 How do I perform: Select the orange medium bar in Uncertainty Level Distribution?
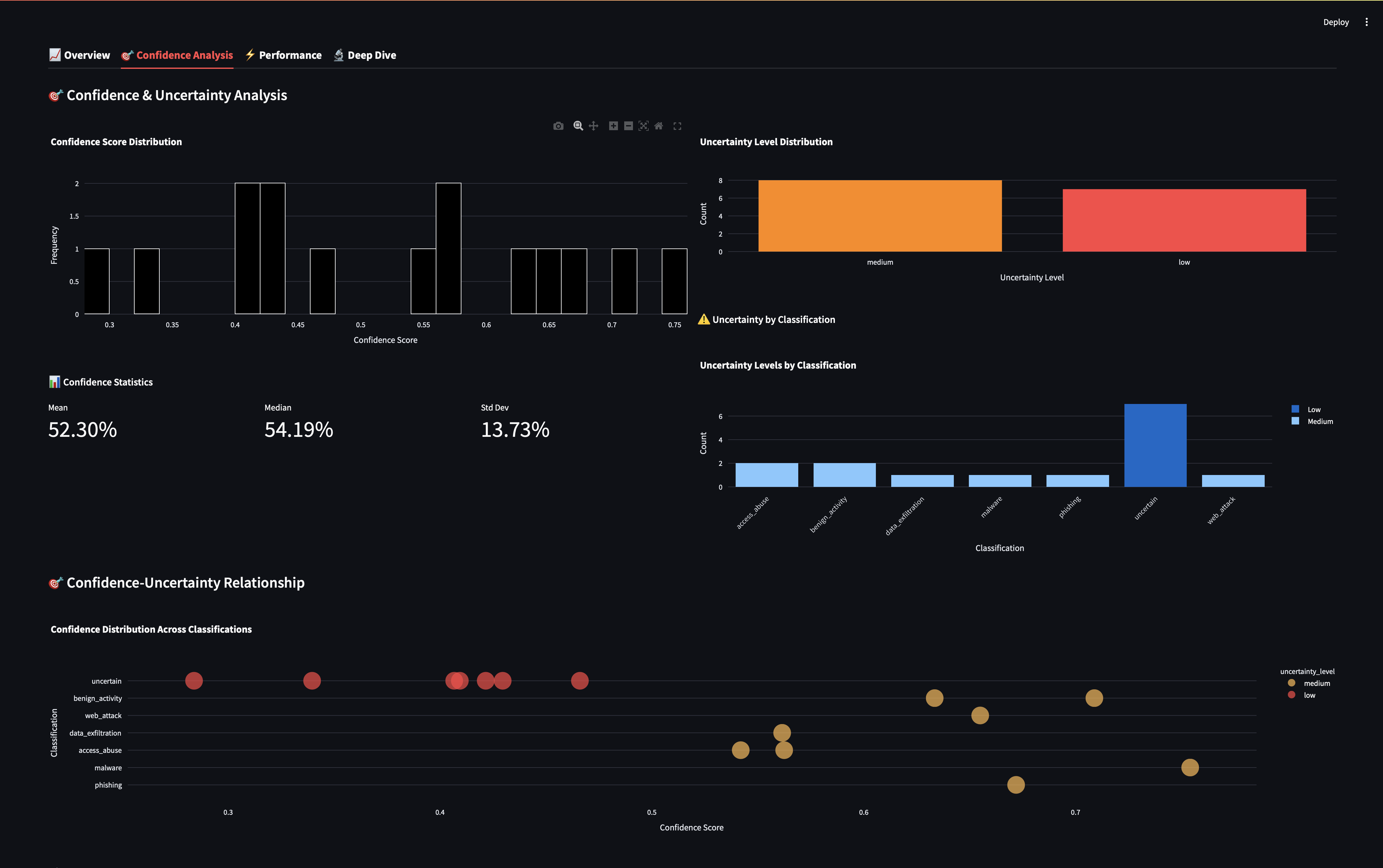coord(880,215)
